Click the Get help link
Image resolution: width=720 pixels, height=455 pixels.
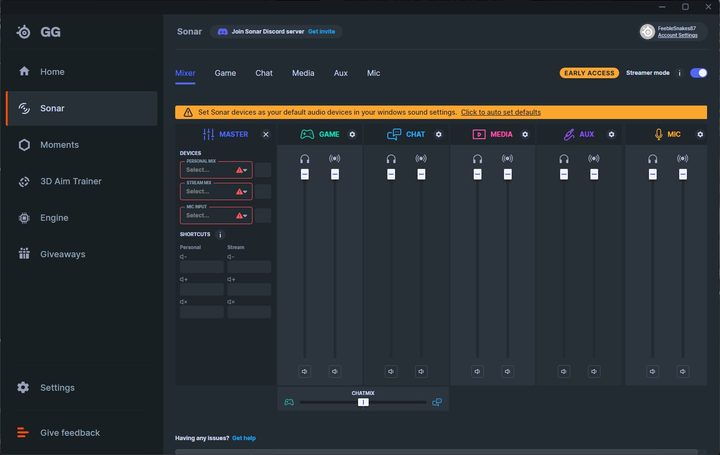click(x=244, y=438)
